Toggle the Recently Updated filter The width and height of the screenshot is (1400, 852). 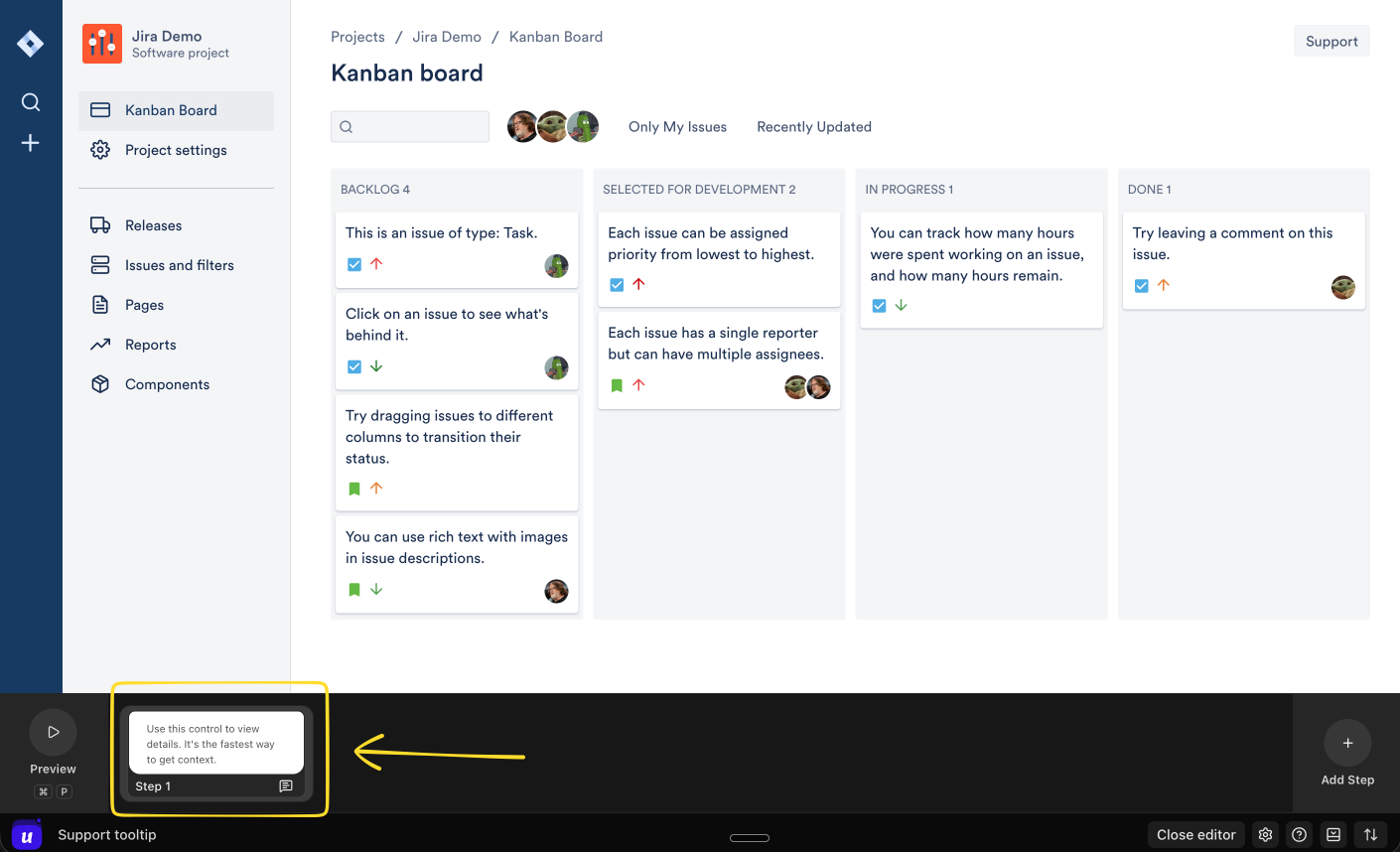click(814, 127)
